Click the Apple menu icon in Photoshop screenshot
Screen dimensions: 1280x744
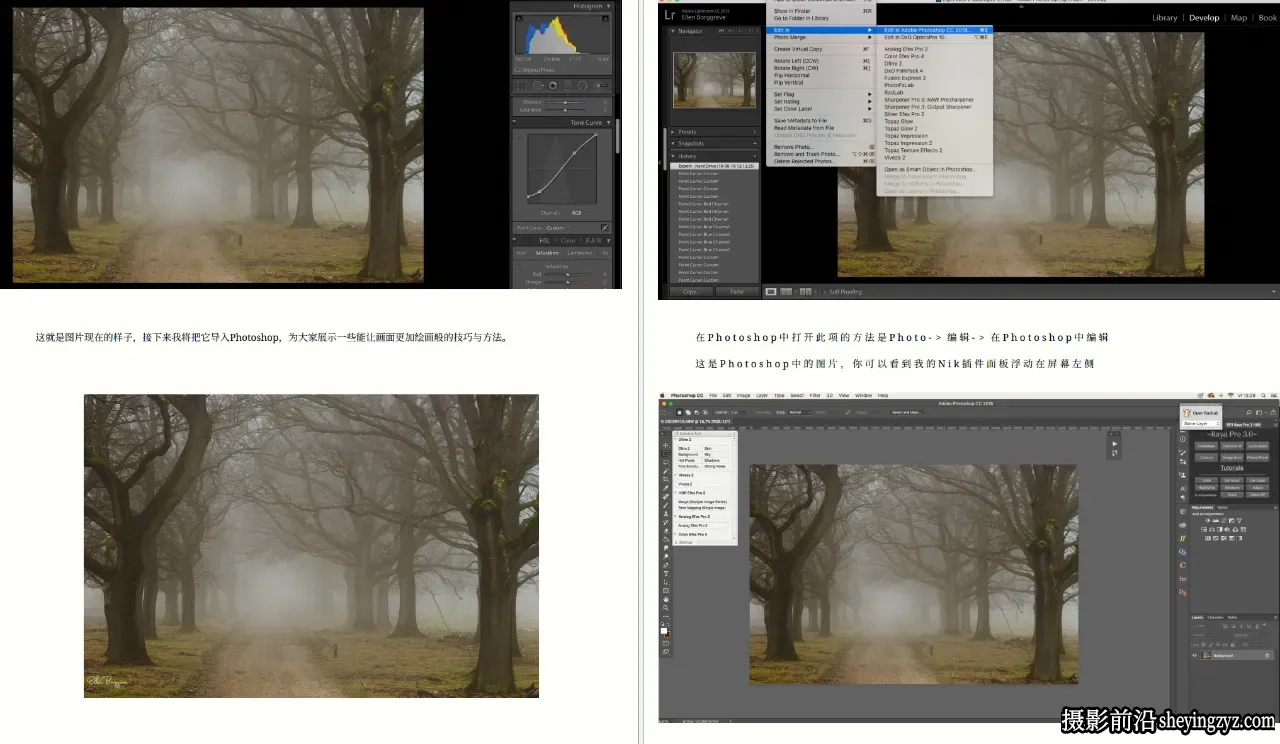[662, 395]
